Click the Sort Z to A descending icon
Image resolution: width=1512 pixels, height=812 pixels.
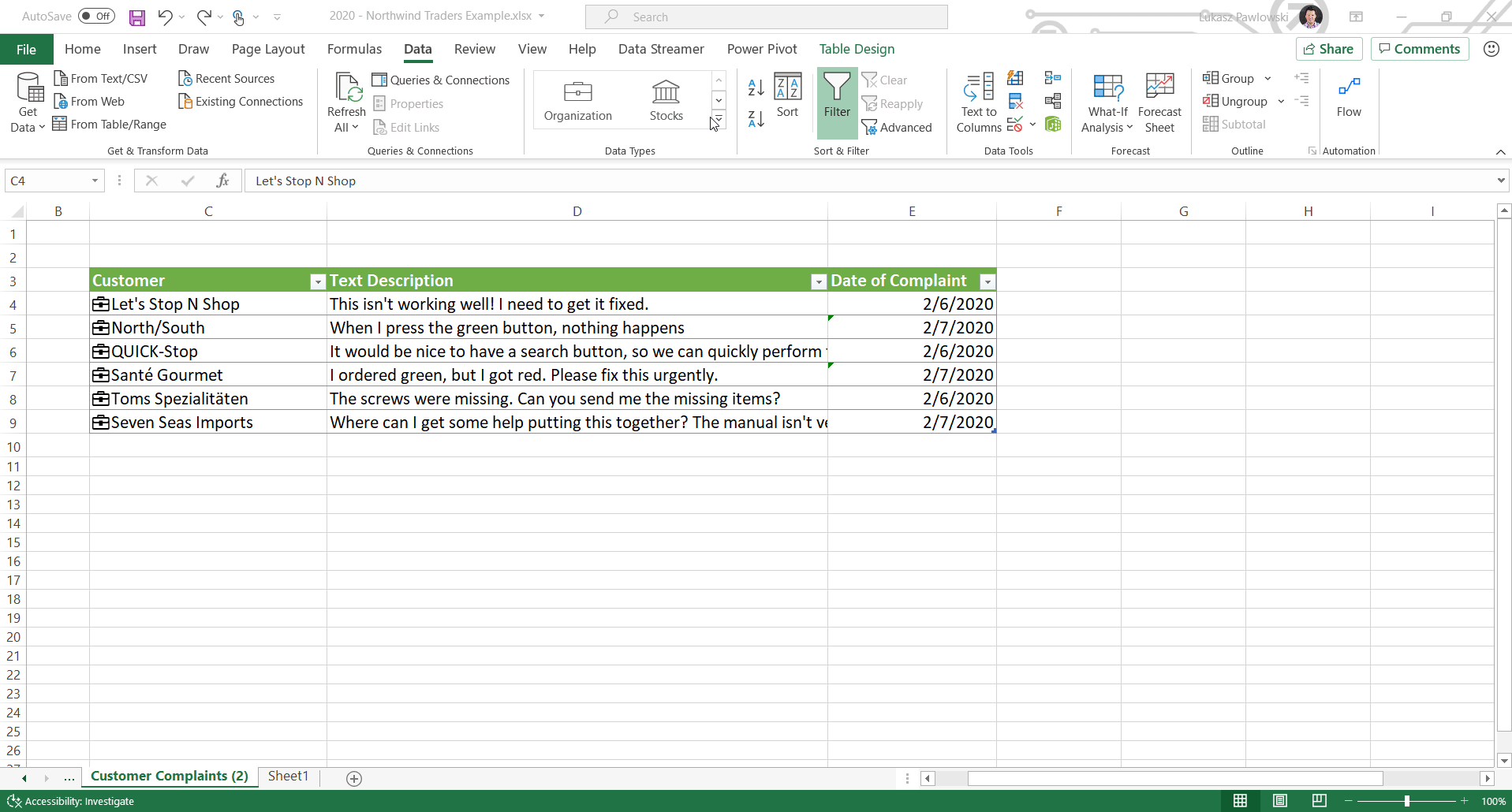(x=755, y=119)
